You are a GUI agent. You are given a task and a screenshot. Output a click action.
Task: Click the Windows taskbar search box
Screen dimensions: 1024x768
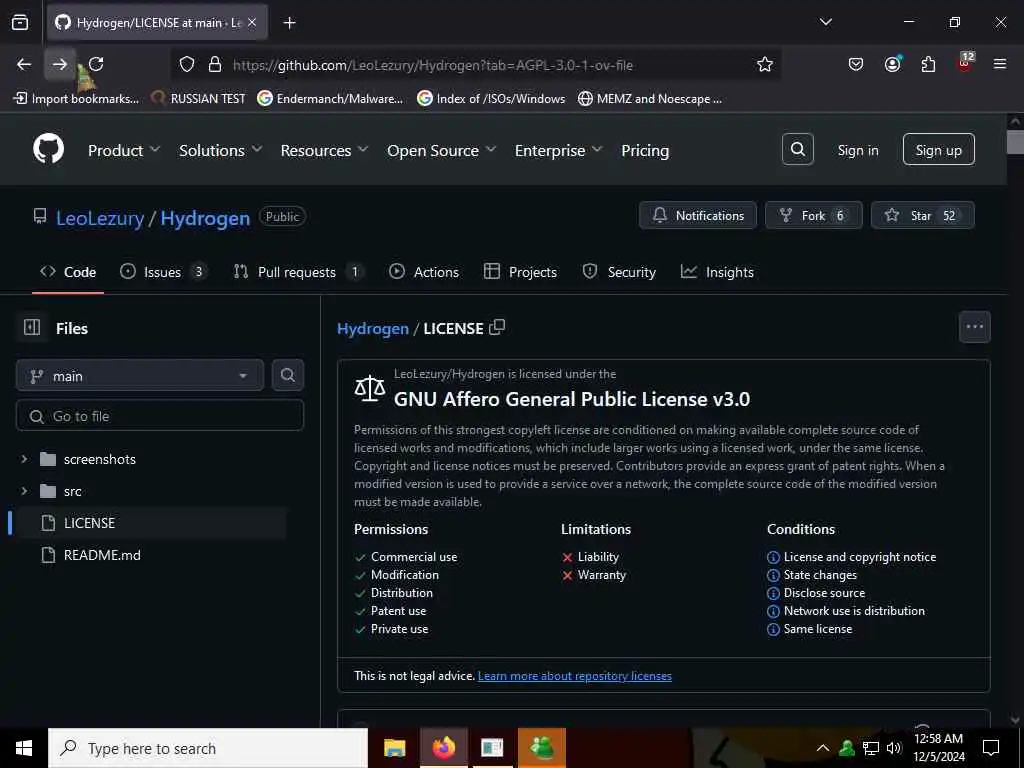click(x=208, y=748)
